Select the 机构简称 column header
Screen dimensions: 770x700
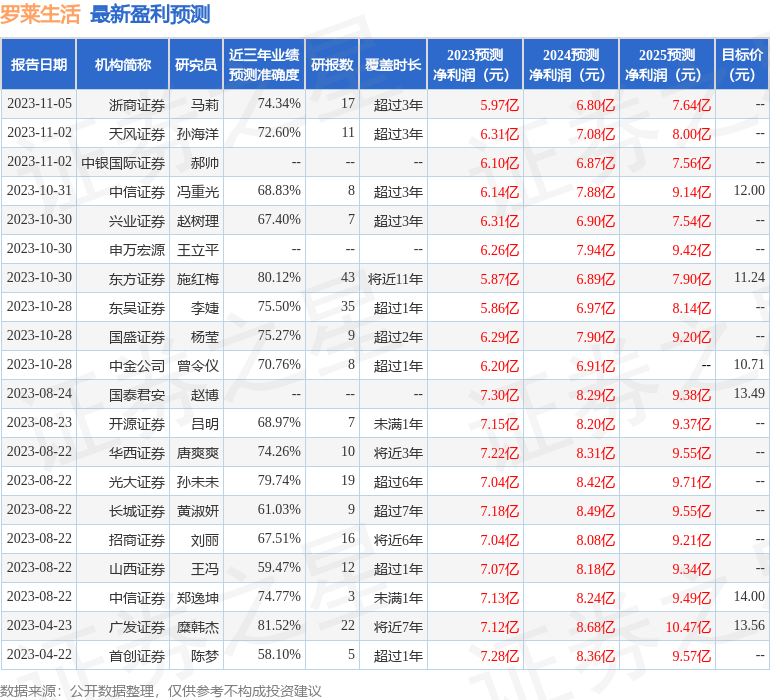click(123, 64)
